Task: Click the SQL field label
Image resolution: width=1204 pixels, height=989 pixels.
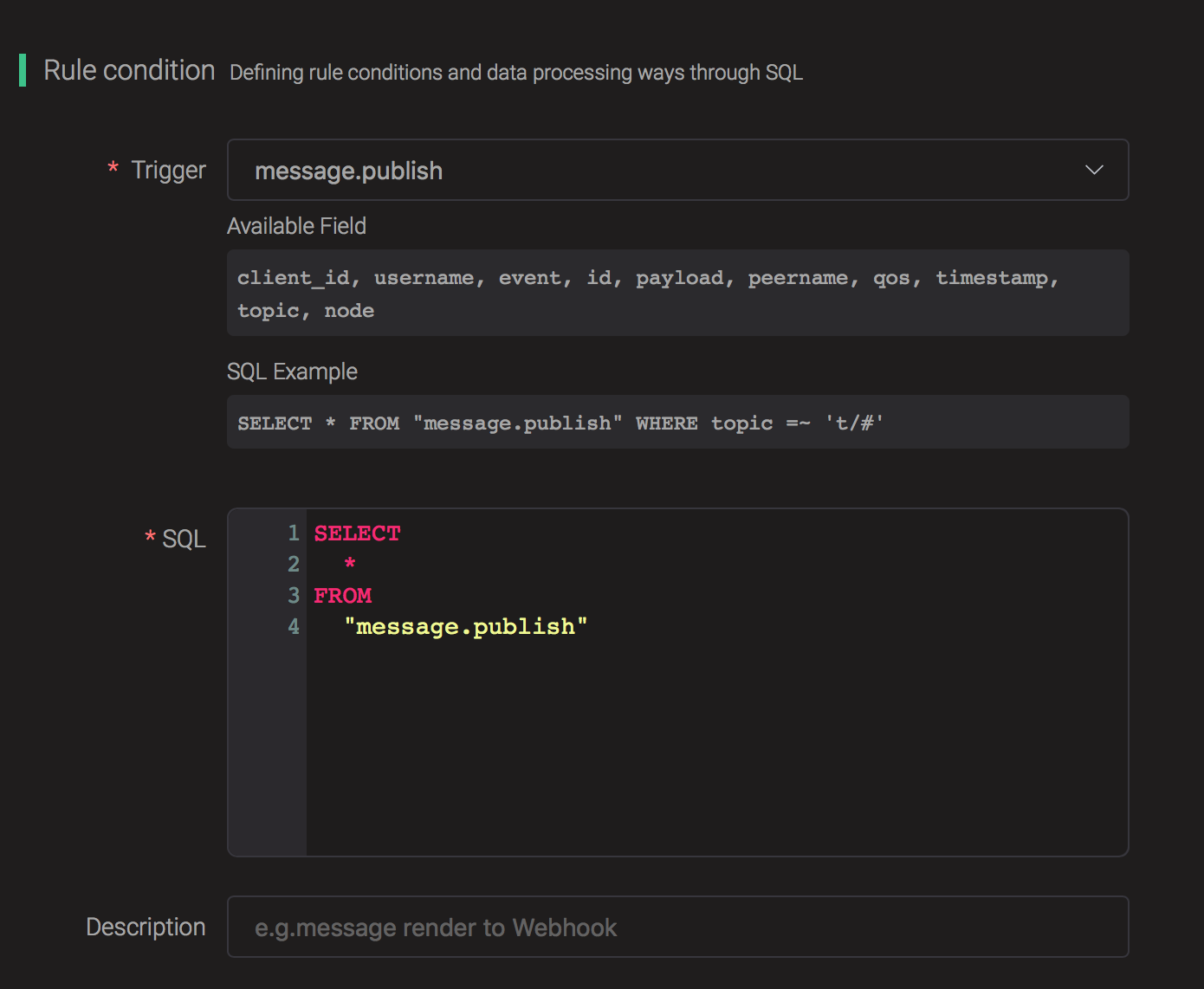Action: [184, 539]
